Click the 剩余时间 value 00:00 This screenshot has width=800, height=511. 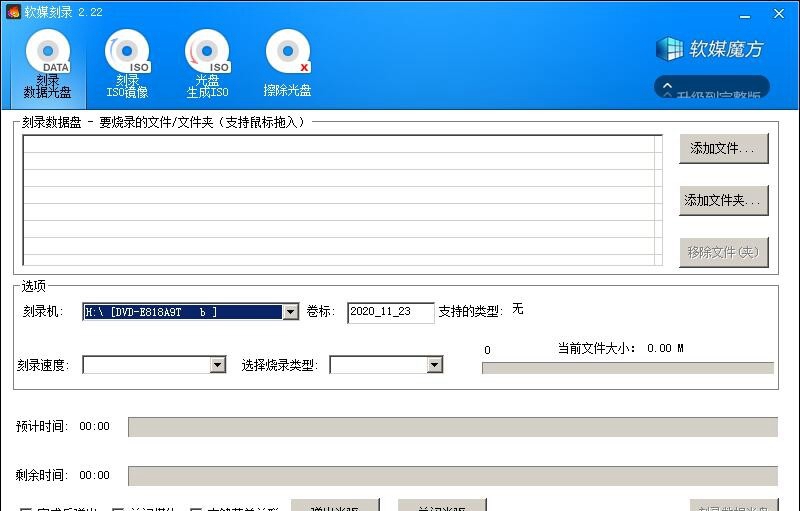(94, 475)
